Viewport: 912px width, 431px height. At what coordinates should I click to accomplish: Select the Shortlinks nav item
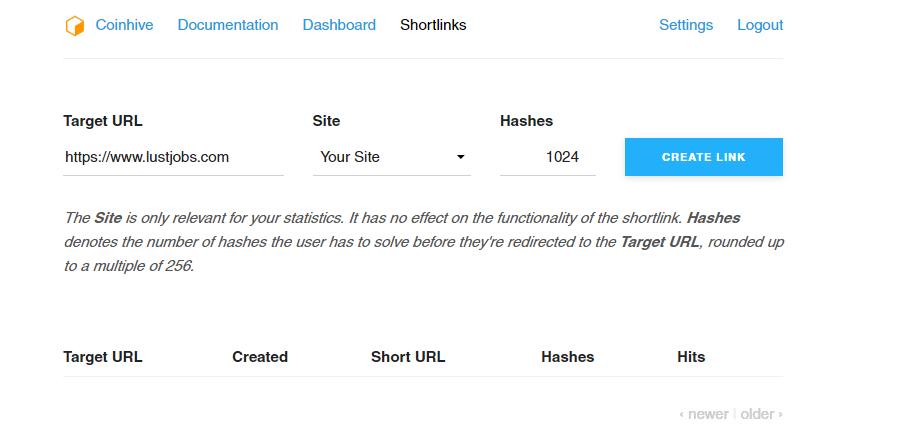433,25
